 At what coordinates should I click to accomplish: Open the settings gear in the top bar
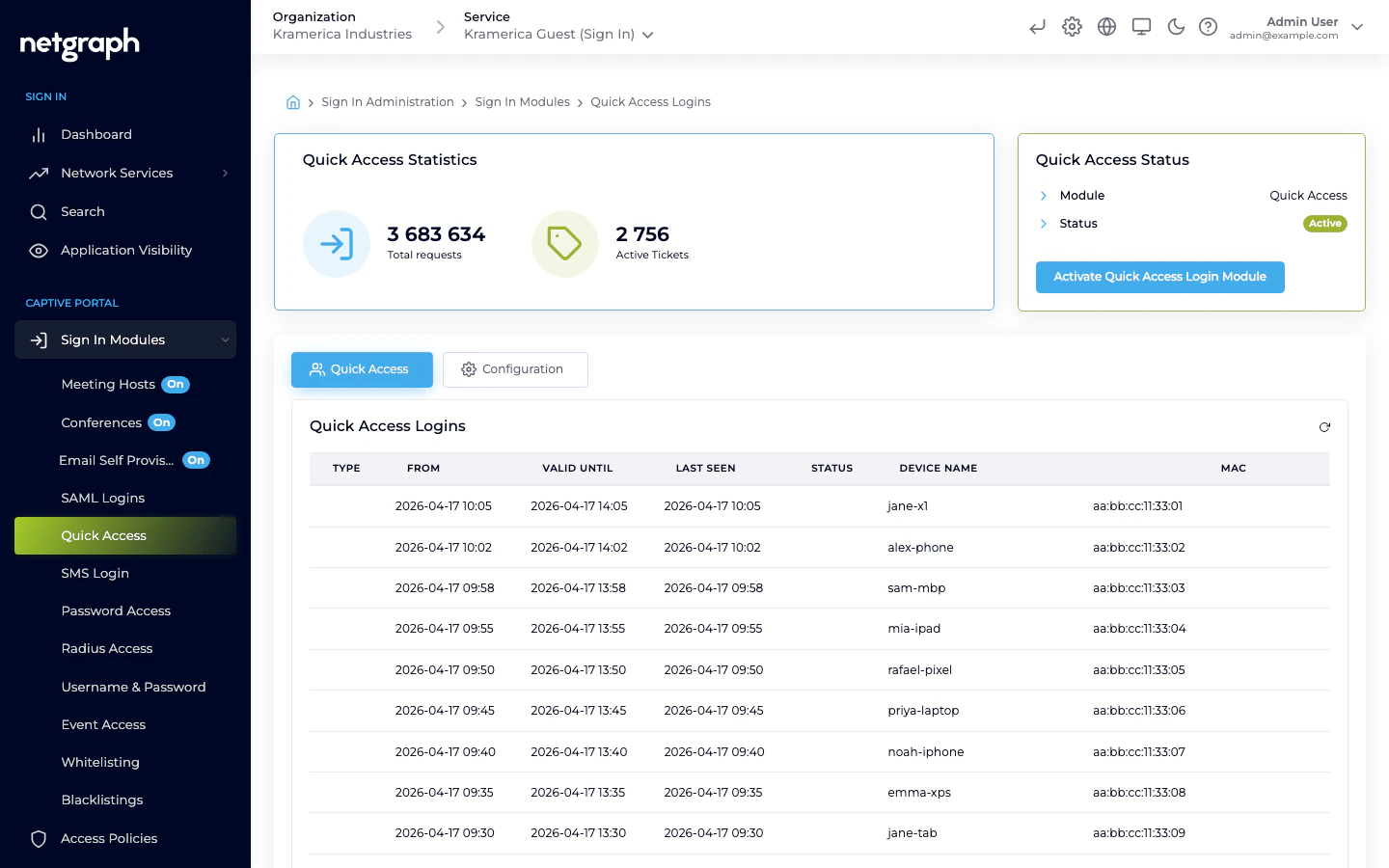click(1072, 27)
